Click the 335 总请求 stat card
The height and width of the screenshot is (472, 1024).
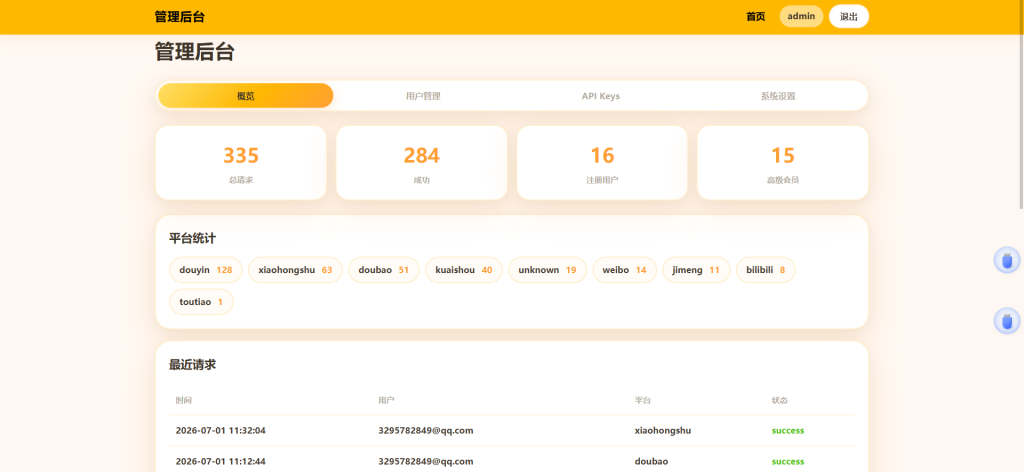point(241,163)
